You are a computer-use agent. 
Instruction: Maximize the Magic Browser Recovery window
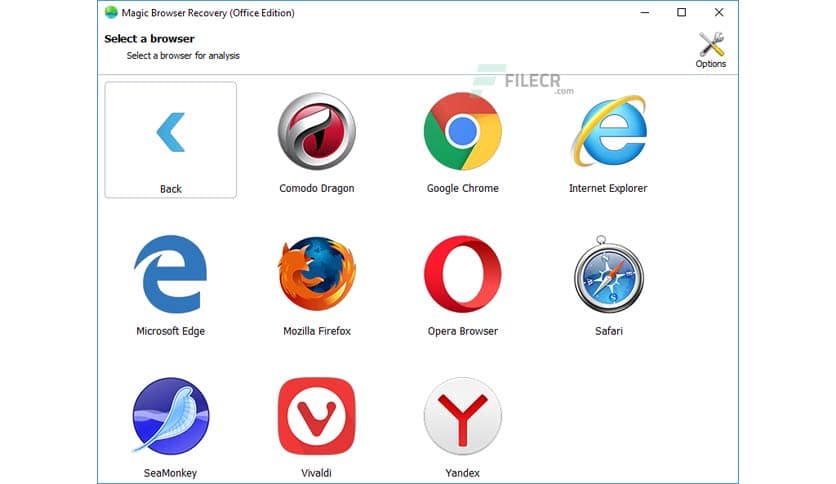(681, 12)
